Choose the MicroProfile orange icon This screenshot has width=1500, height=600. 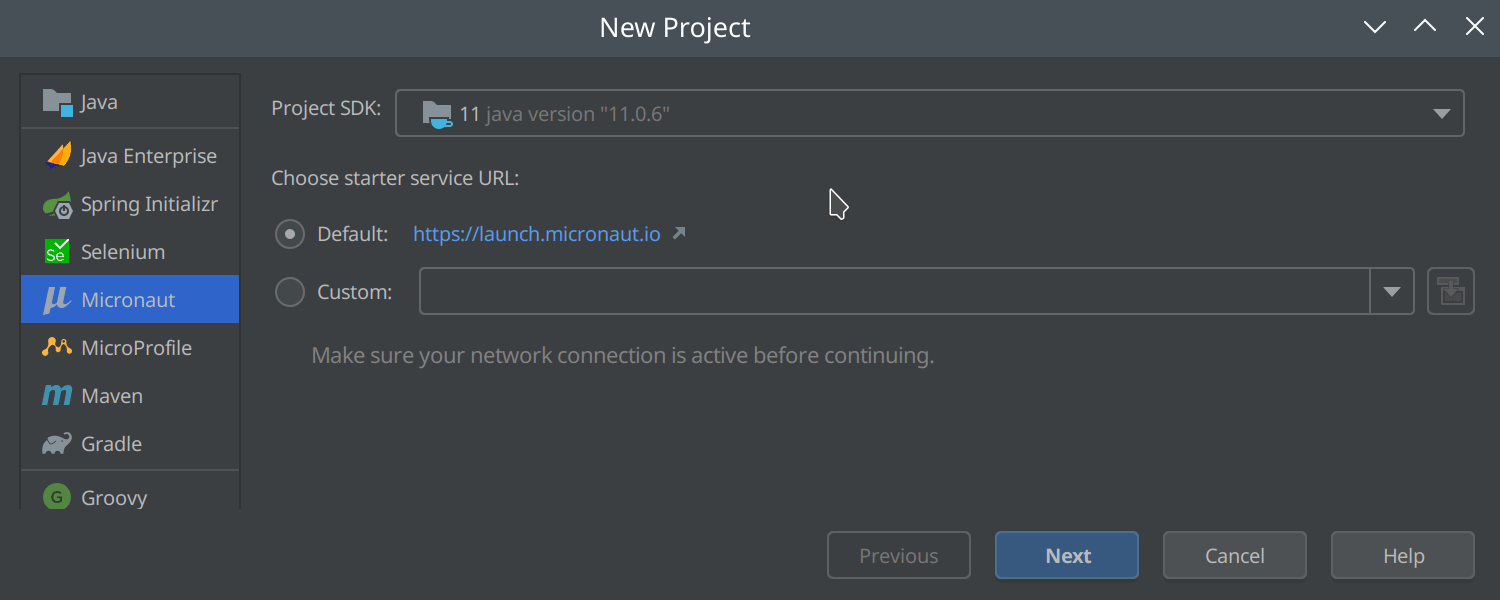[x=57, y=348]
